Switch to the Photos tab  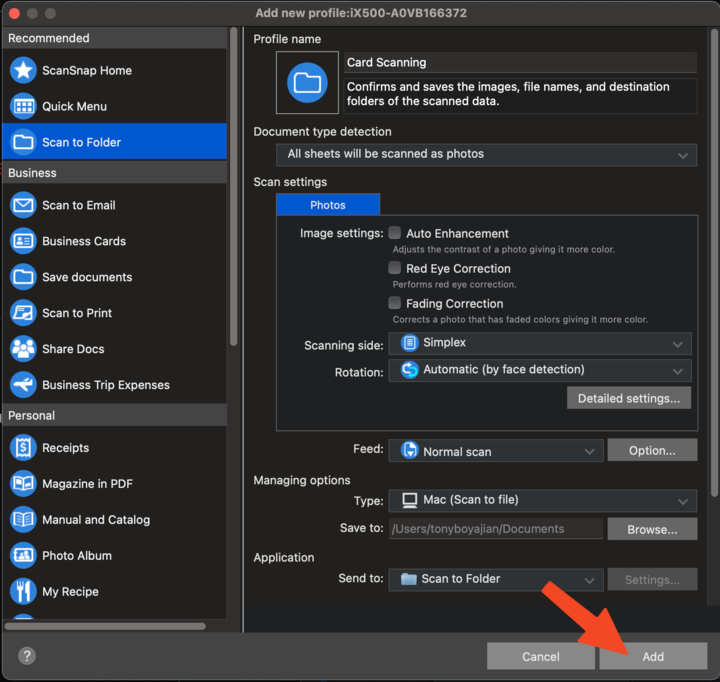tap(328, 205)
